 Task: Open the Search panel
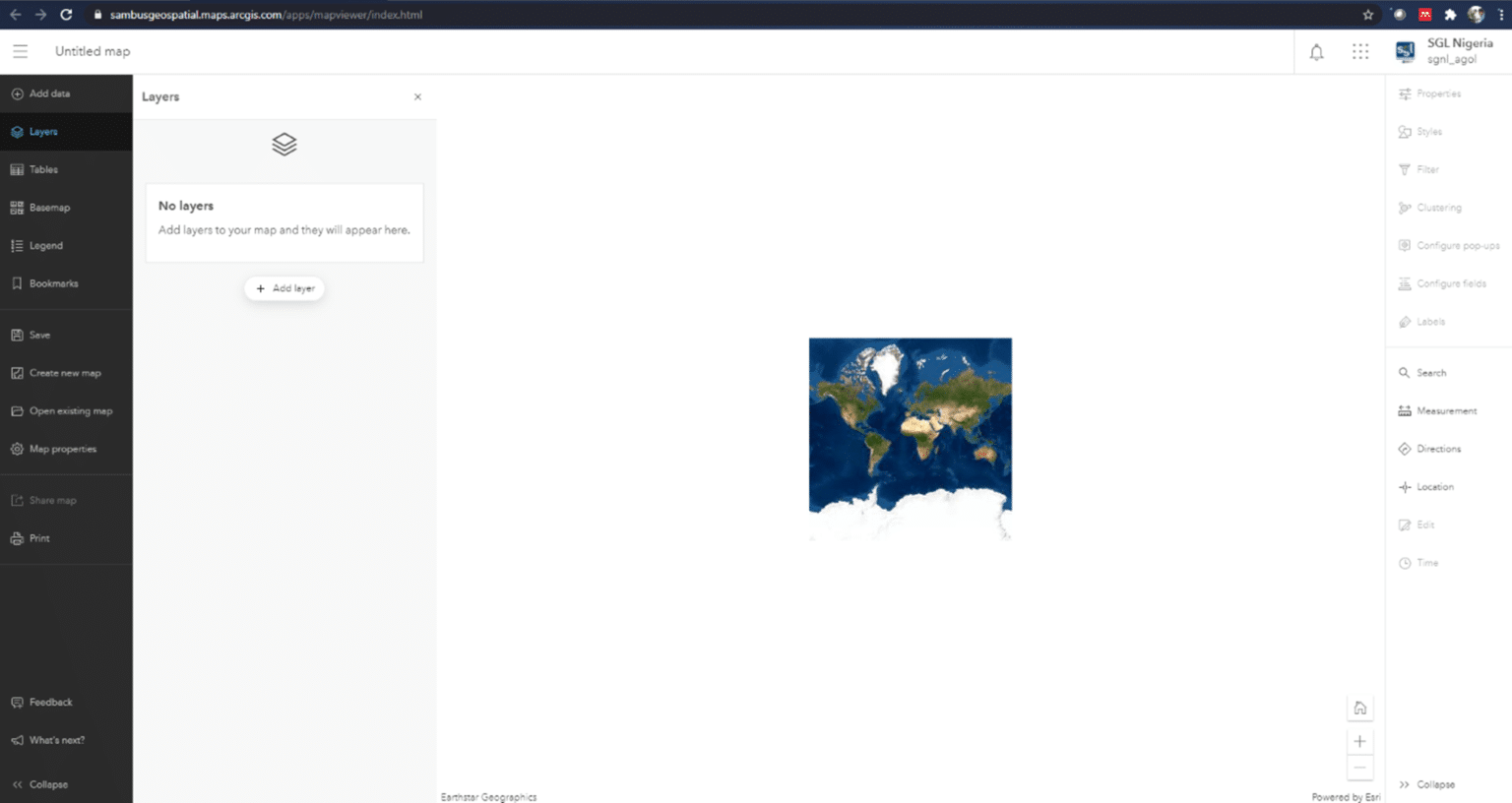point(1428,372)
